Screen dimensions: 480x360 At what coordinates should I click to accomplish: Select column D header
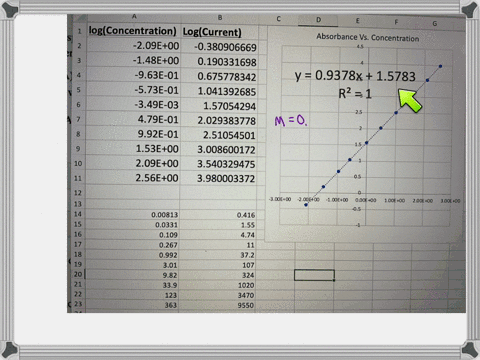[318, 20]
